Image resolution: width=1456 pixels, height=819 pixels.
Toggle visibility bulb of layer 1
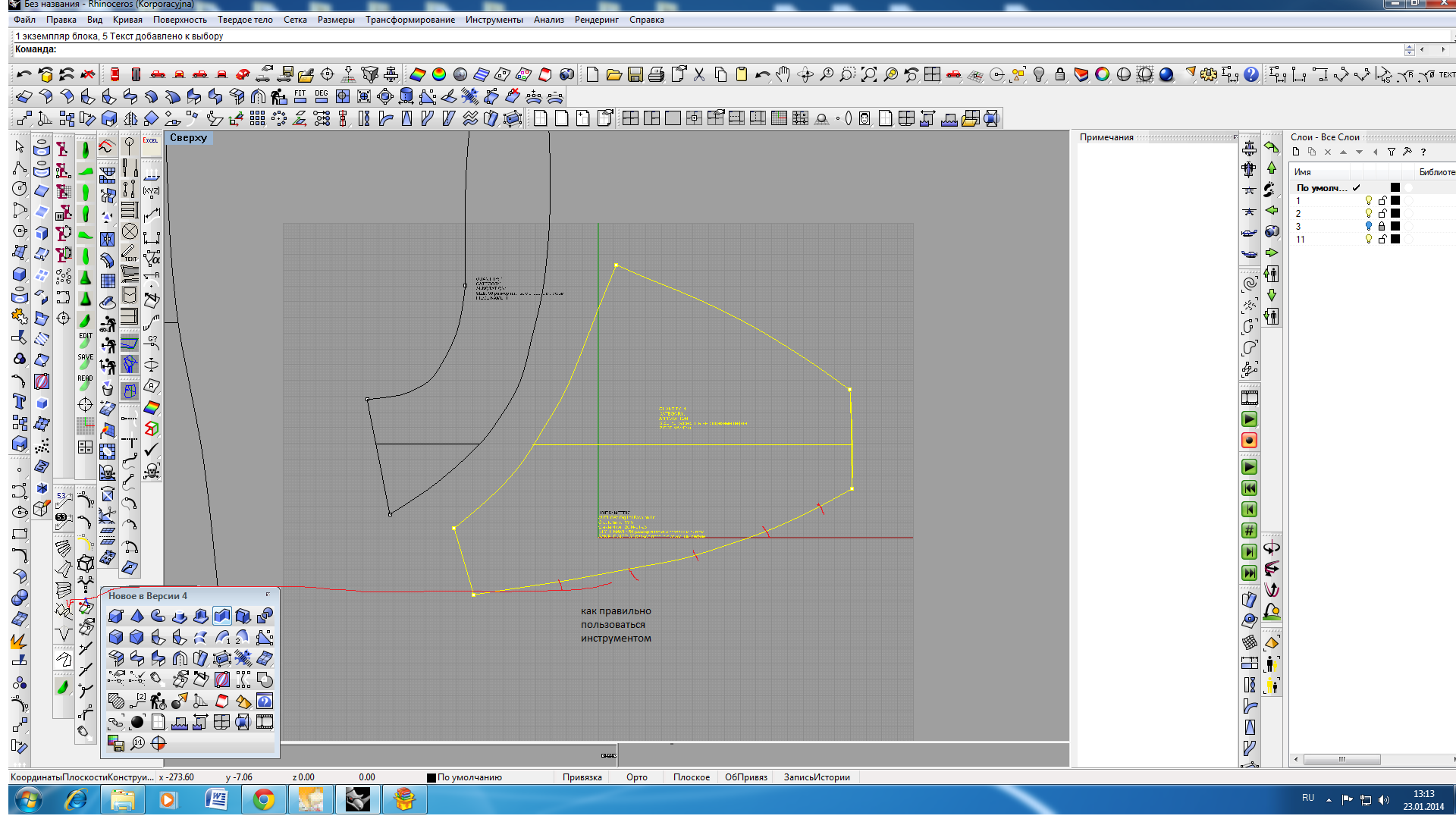pos(1369,201)
